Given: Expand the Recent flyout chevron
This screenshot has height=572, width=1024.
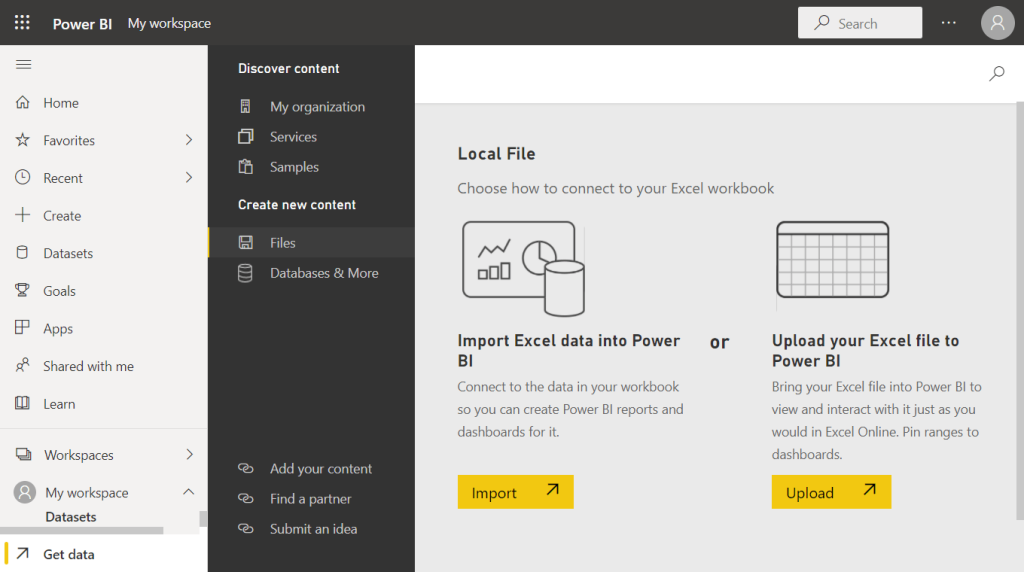Looking at the screenshot, I should 189,178.
